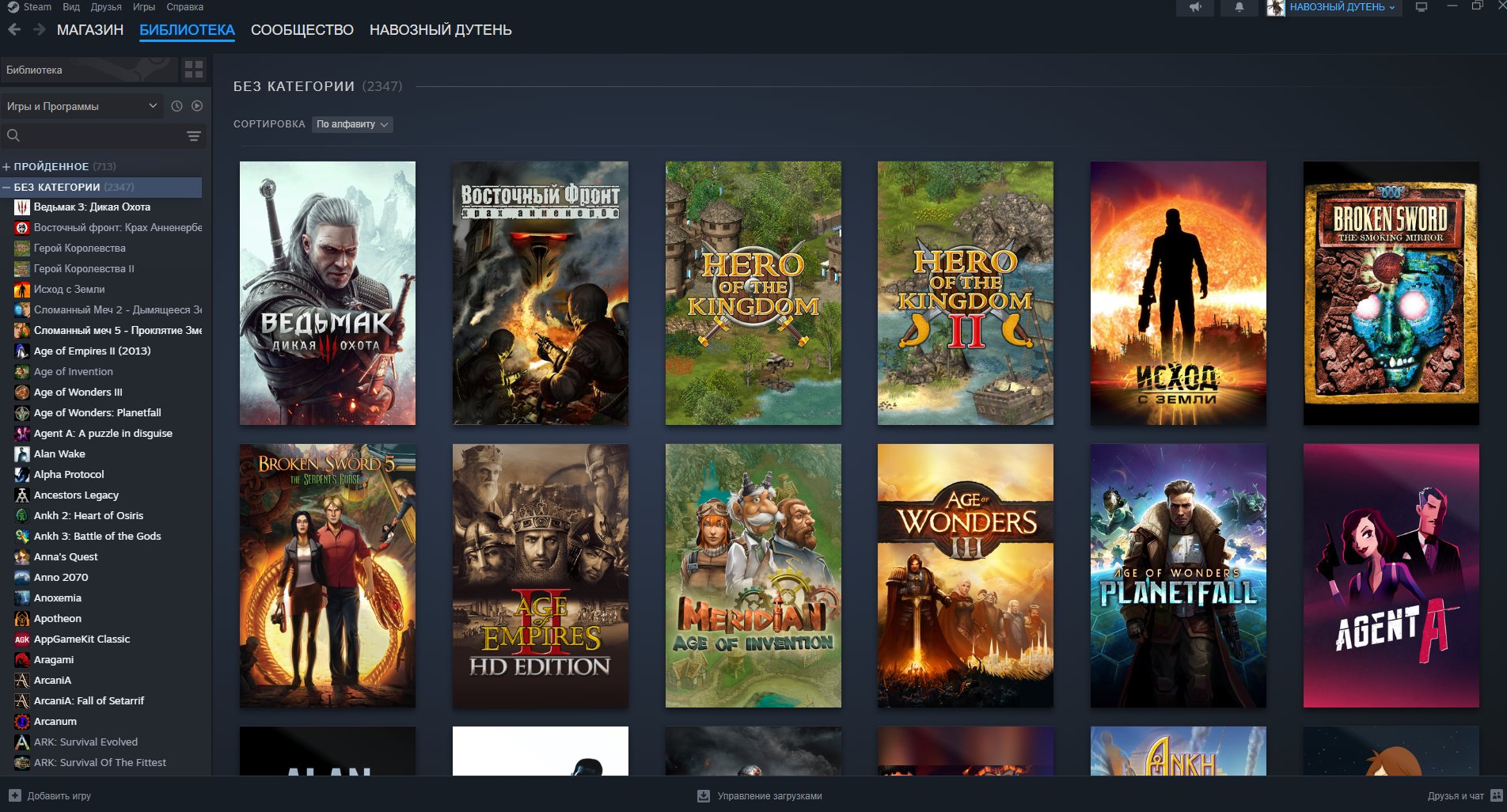1507x812 pixels.
Task: Open the Planetfall cover art
Action: pyautogui.click(x=1179, y=575)
